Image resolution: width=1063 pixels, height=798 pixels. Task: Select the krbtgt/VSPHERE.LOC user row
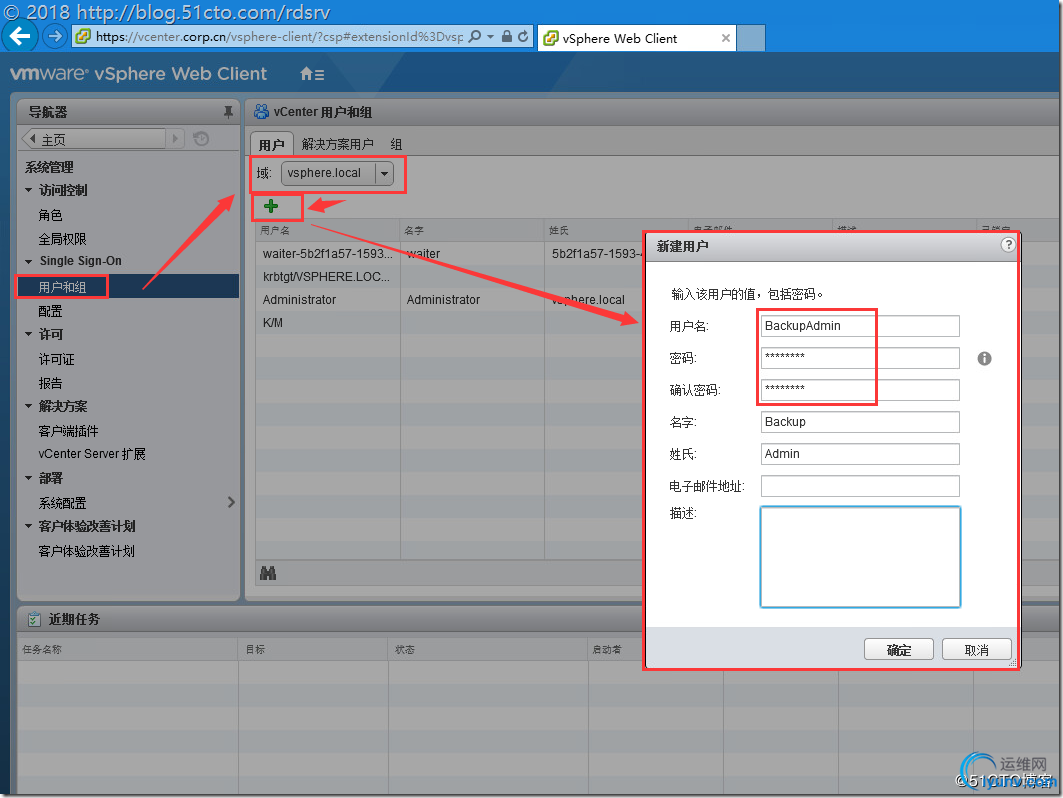(x=449, y=277)
